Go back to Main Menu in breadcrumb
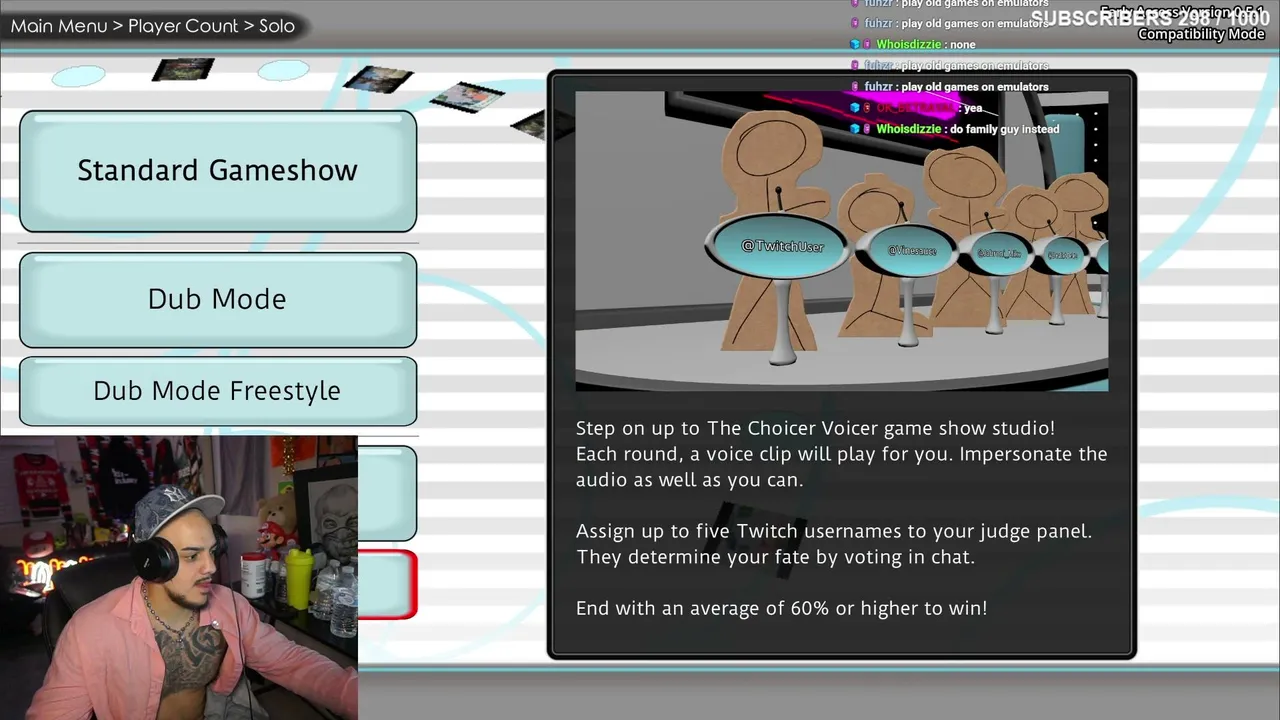 tap(59, 26)
